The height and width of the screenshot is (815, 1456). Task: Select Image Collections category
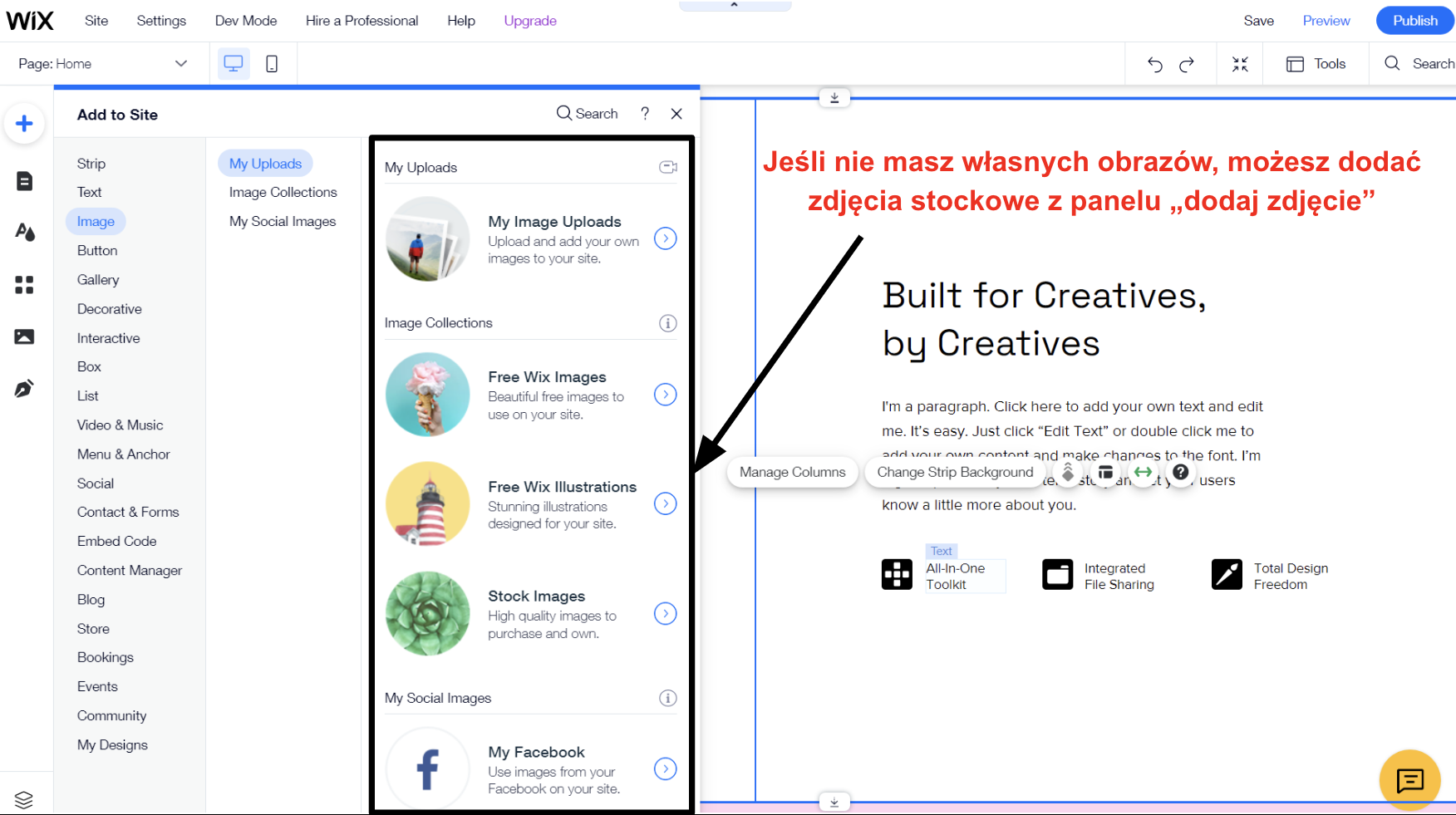[x=283, y=192]
